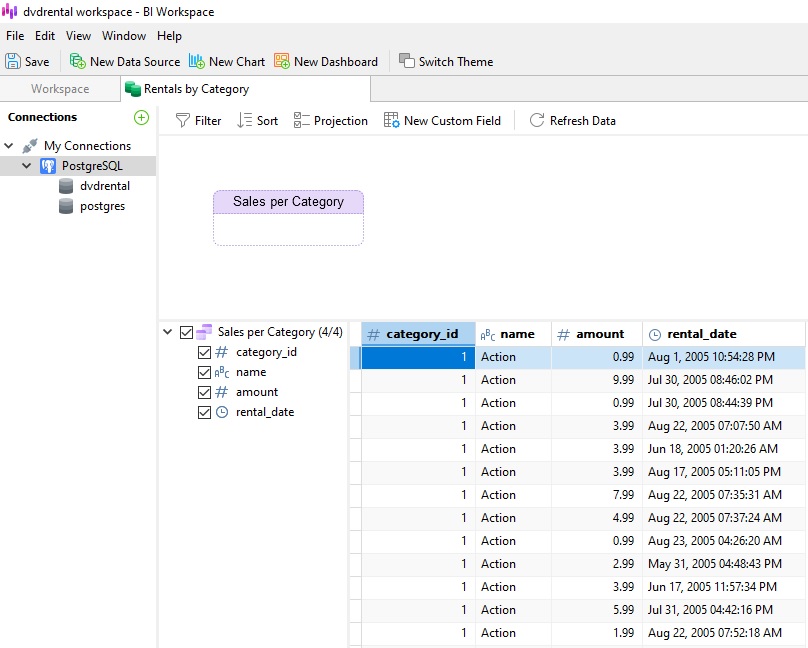The width and height of the screenshot is (808, 648).
Task: Click the cell with amount 7.99
Action: (597, 495)
